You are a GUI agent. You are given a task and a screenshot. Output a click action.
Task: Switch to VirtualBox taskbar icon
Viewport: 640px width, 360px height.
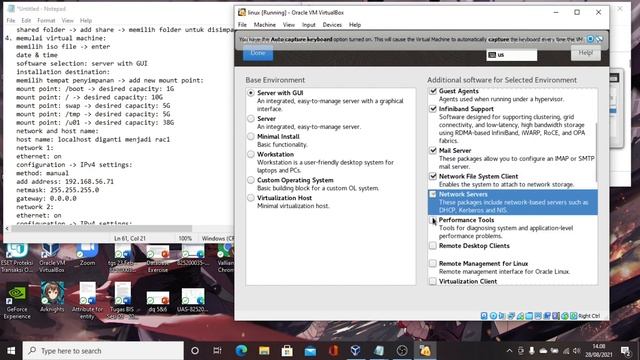(x=356, y=351)
